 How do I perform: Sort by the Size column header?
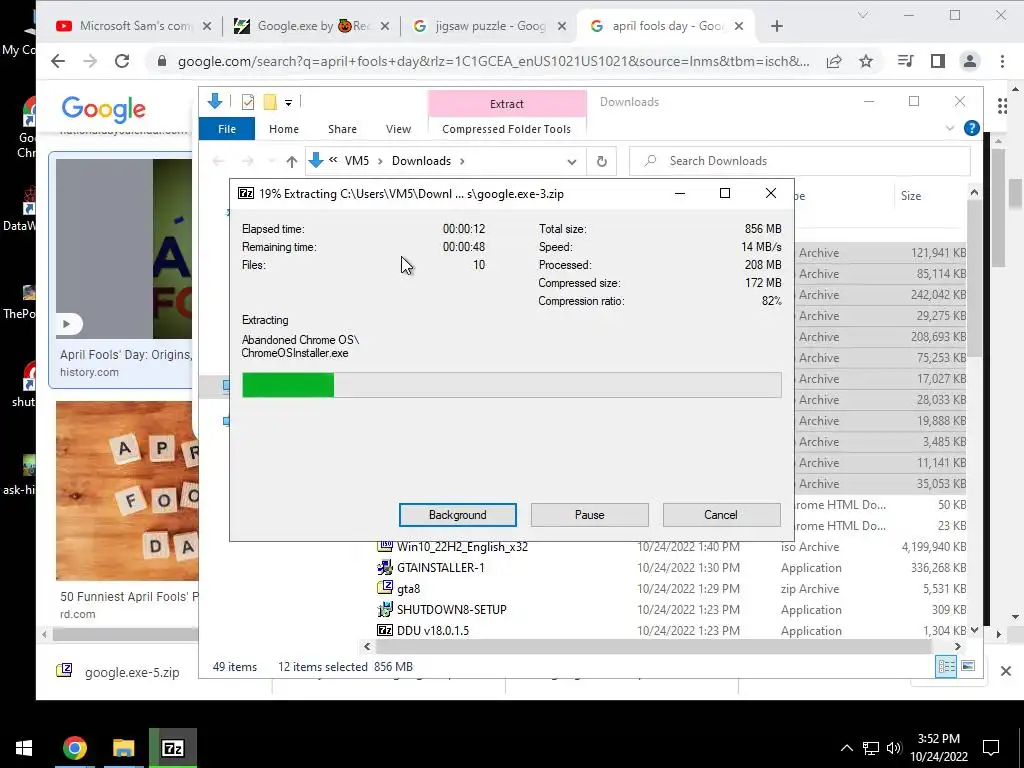pyautogui.click(x=910, y=195)
